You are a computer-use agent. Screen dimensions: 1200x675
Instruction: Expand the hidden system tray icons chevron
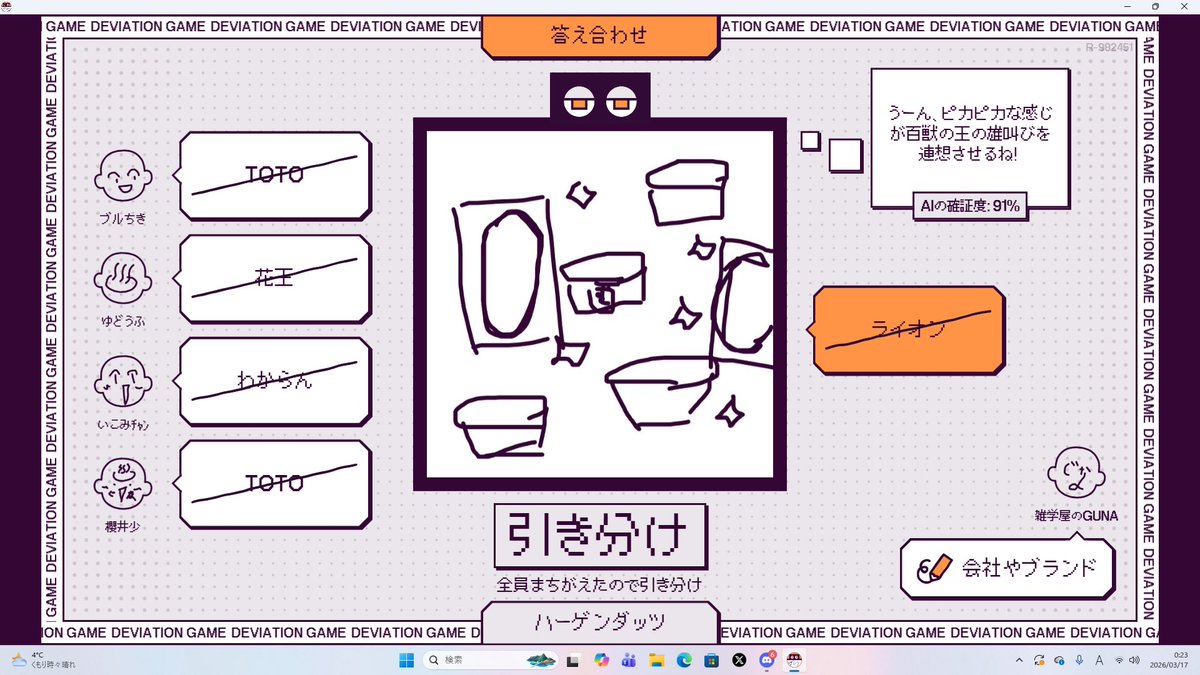pos(1020,660)
